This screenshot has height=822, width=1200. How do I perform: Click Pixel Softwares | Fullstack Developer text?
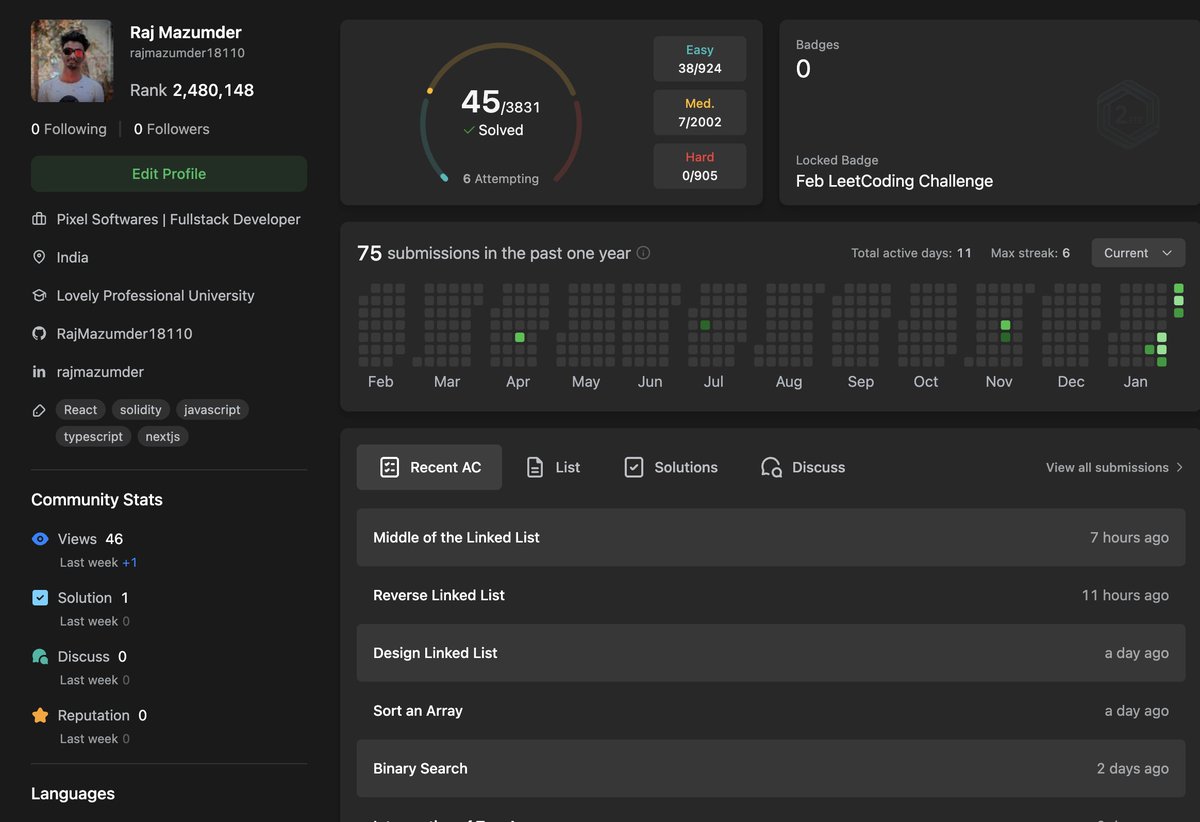(178, 219)
